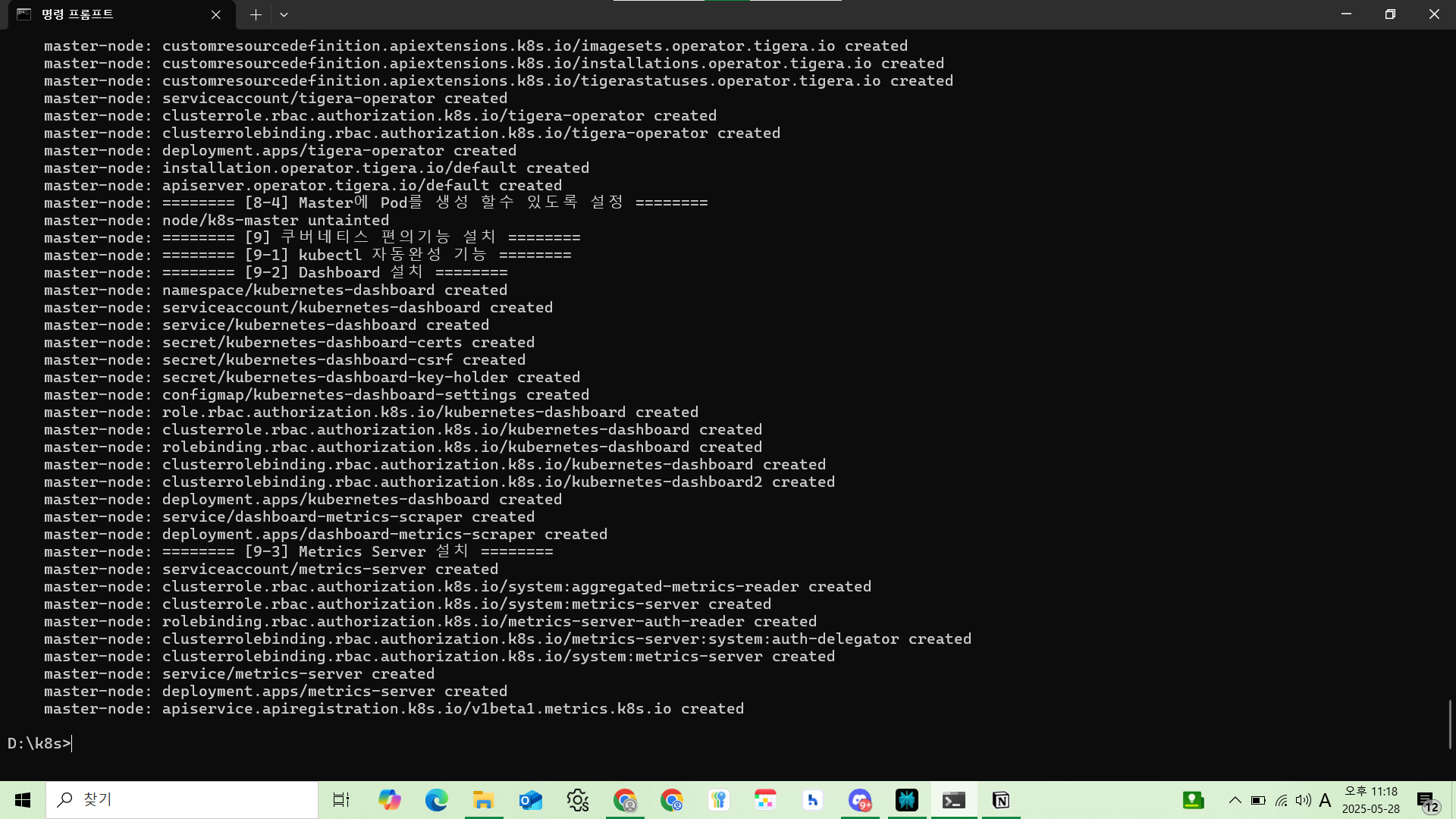Image resolution: width=1456 pixels, height=819 pixels.
Task: Open a new terminal tab
Action: pyautogui.click(x=256, y=14)
